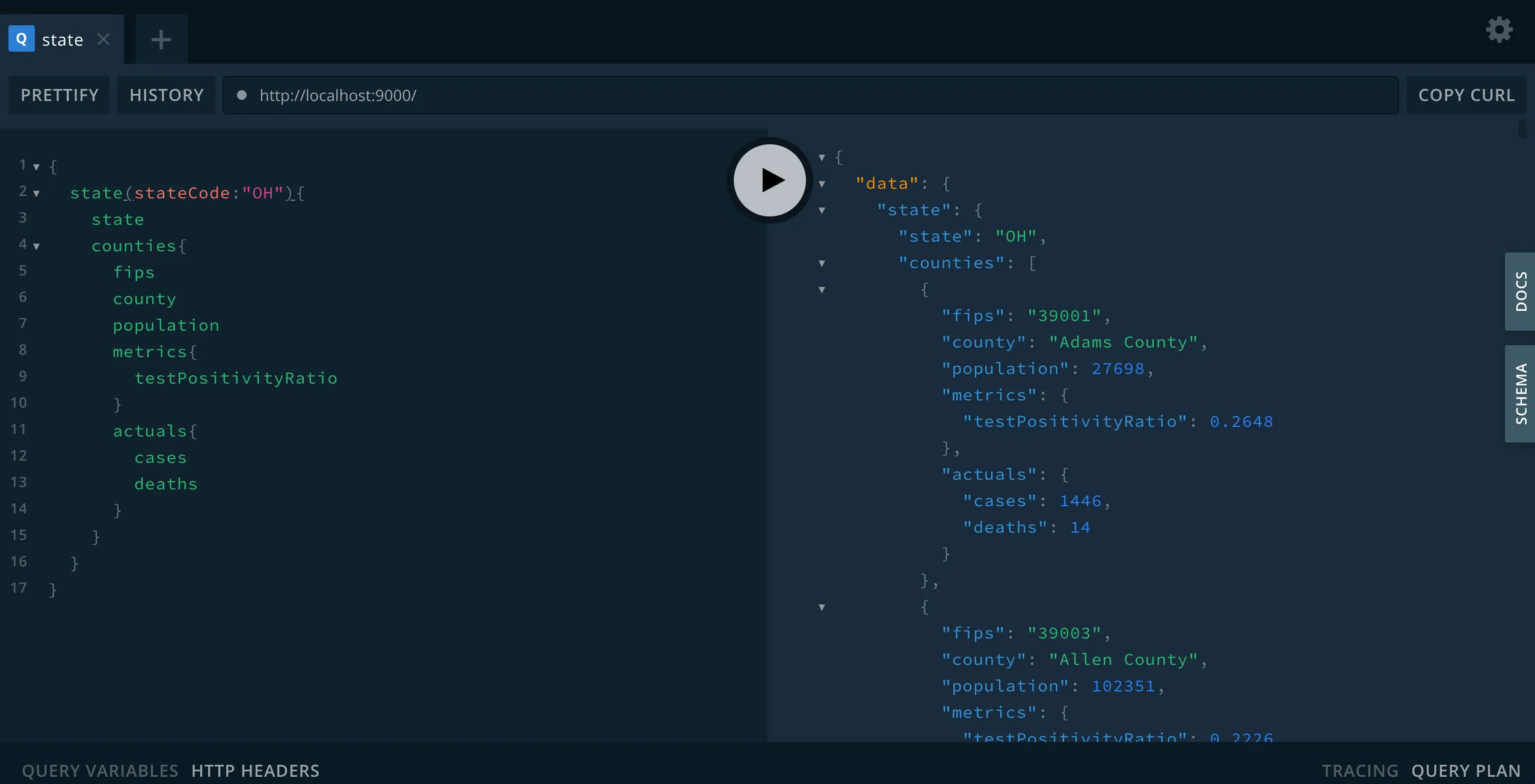This screenshot has width=1535, height=784.
Task: Click COPY CURL button
Action: 1466,95
